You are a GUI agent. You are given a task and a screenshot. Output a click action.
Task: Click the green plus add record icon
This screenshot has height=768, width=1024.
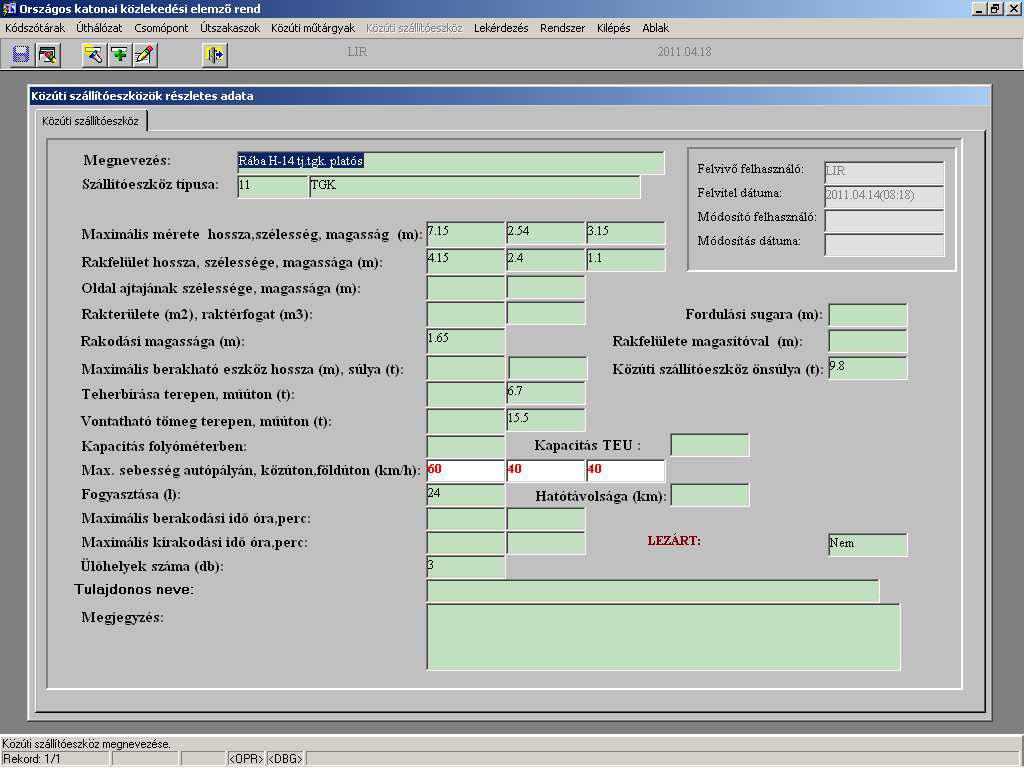[120, 54]
